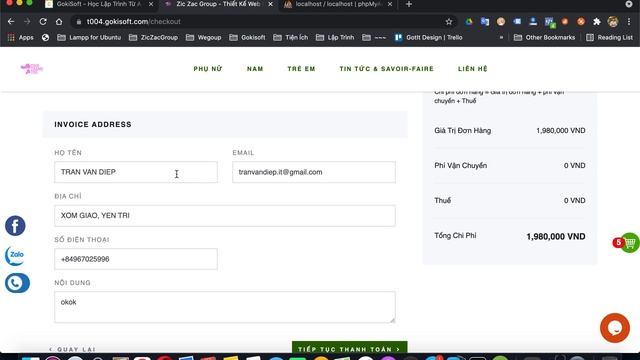
Task: Expand the Lập Trình bookmark folder
Action: point(335,38)
